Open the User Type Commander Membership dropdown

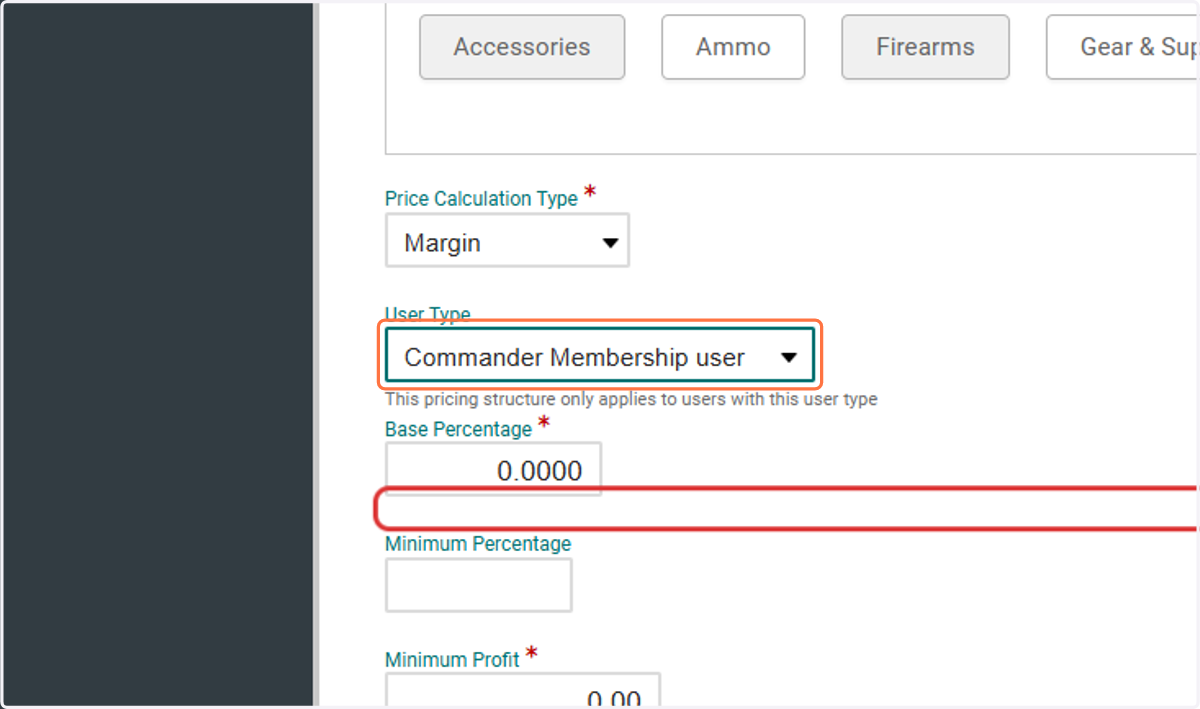pyautogui.click(x=600, y=356)
